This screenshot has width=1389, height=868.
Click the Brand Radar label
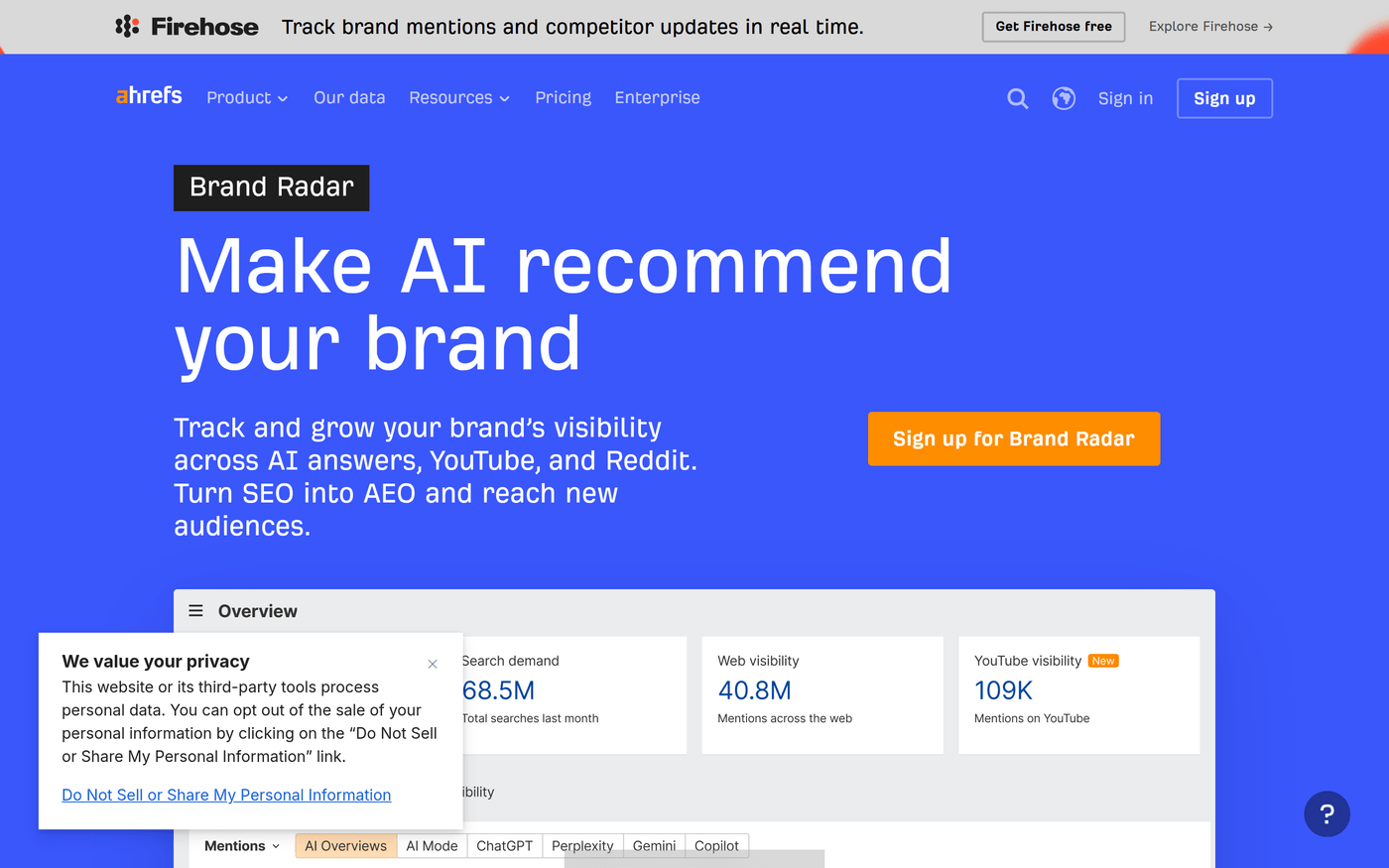pos(271,187)
